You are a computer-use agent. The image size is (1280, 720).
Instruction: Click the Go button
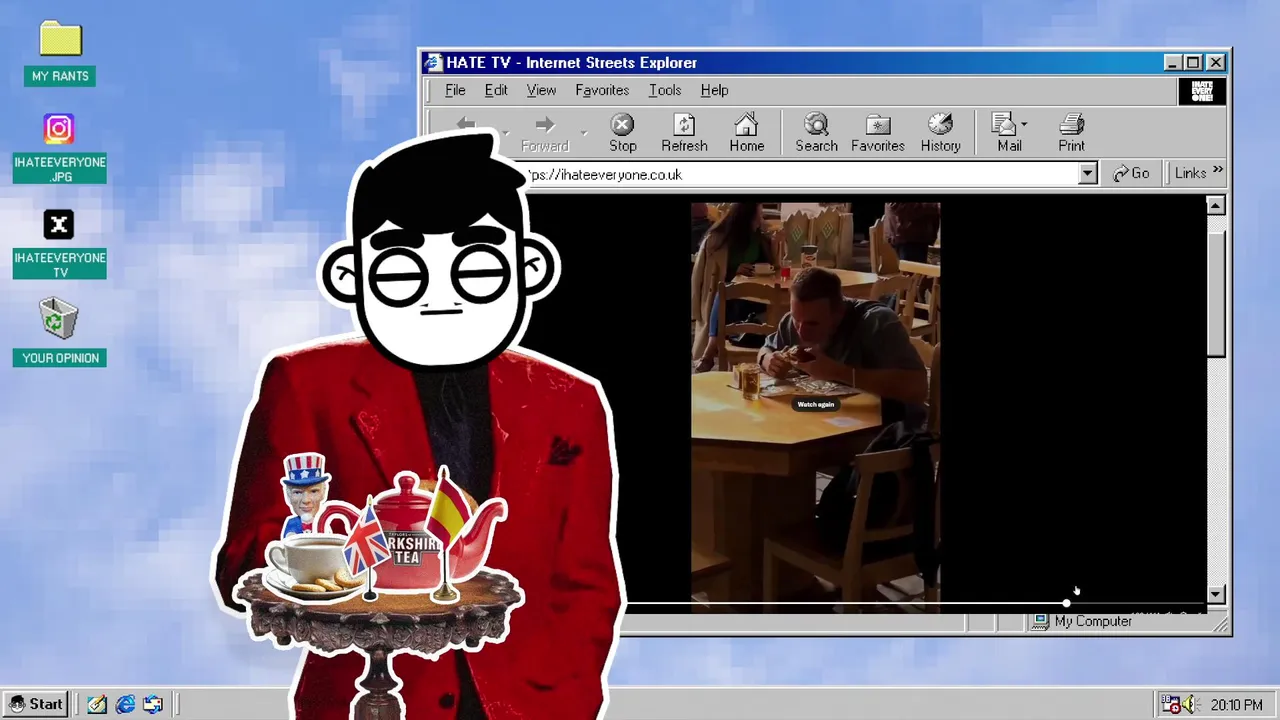click(x=1131, y=173)
